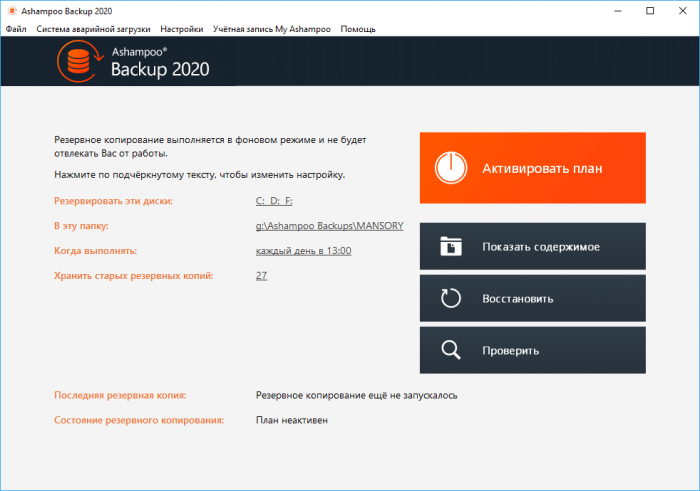700x491 pixels.
Task: Open the Настройки menu
Action: coord(182,29)
